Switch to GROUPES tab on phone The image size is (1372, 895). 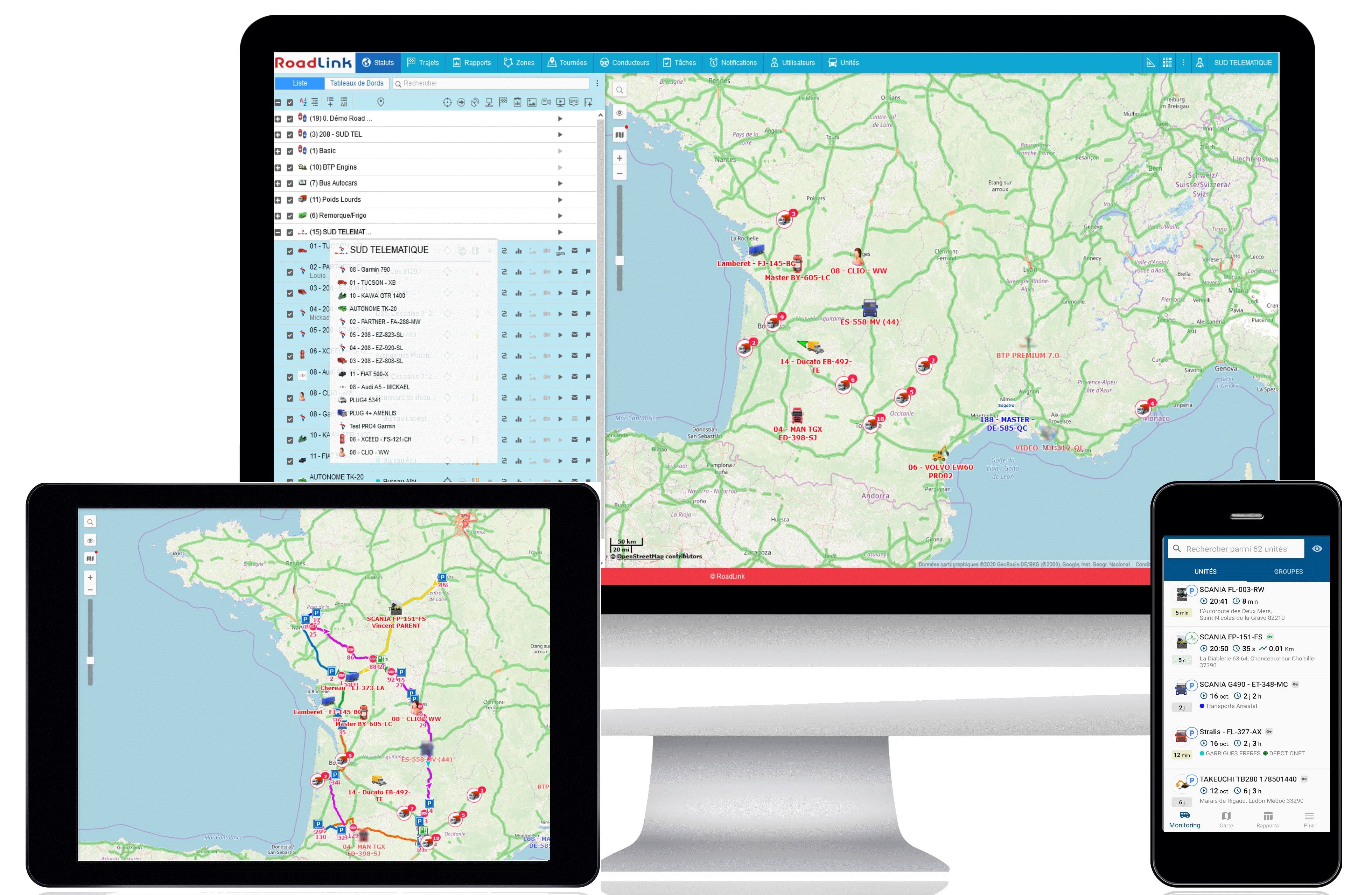1288,571
